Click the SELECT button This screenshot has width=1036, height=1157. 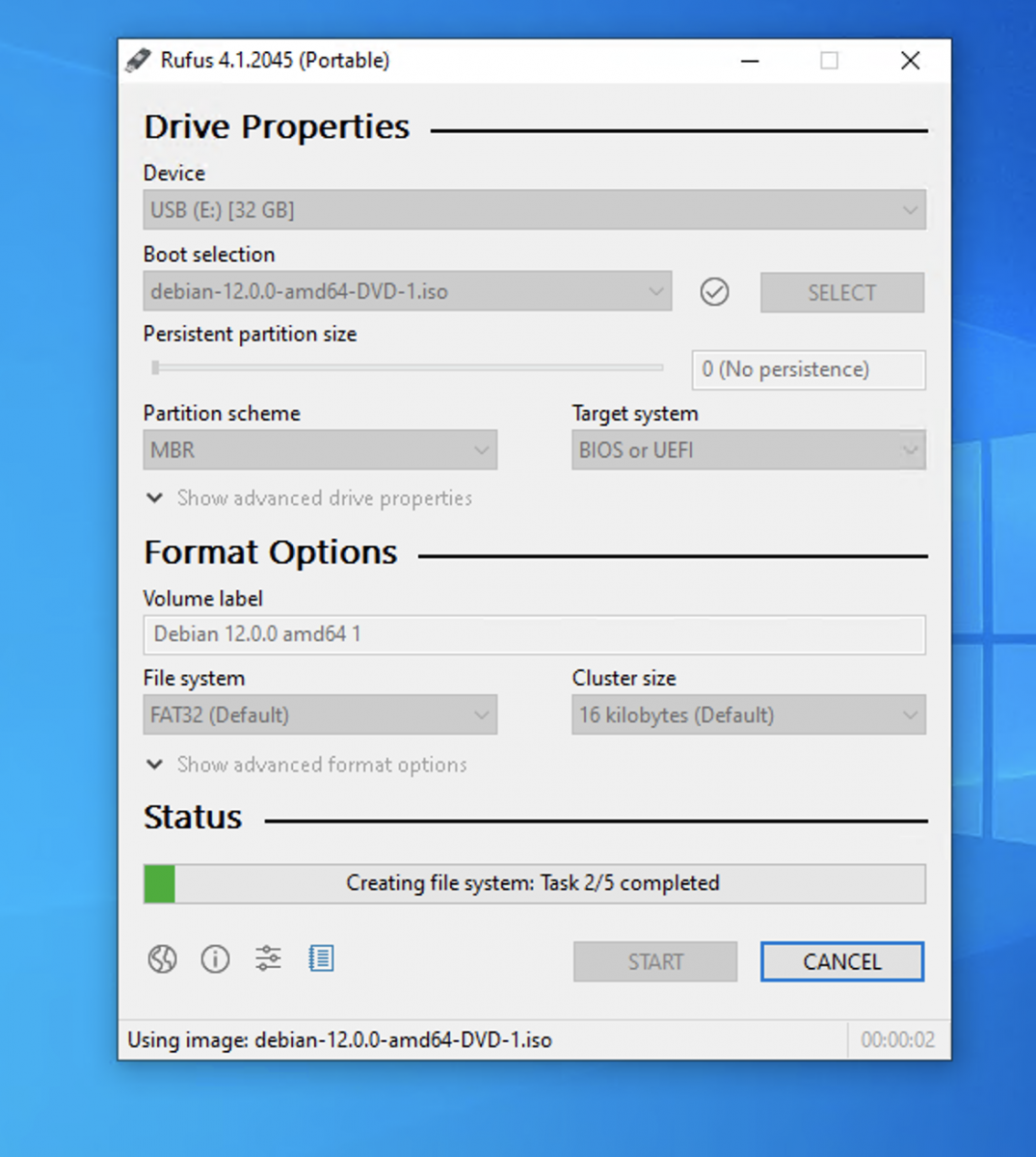(842, 292)
